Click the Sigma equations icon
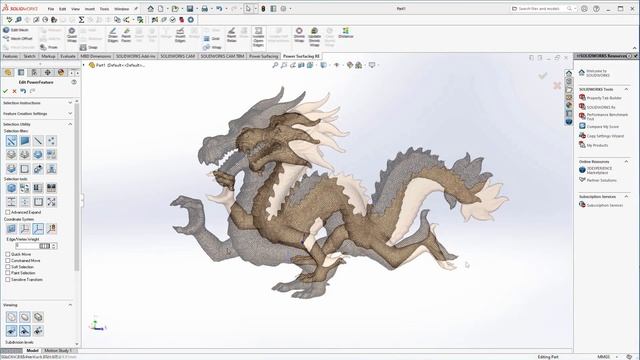 point(81,20)
